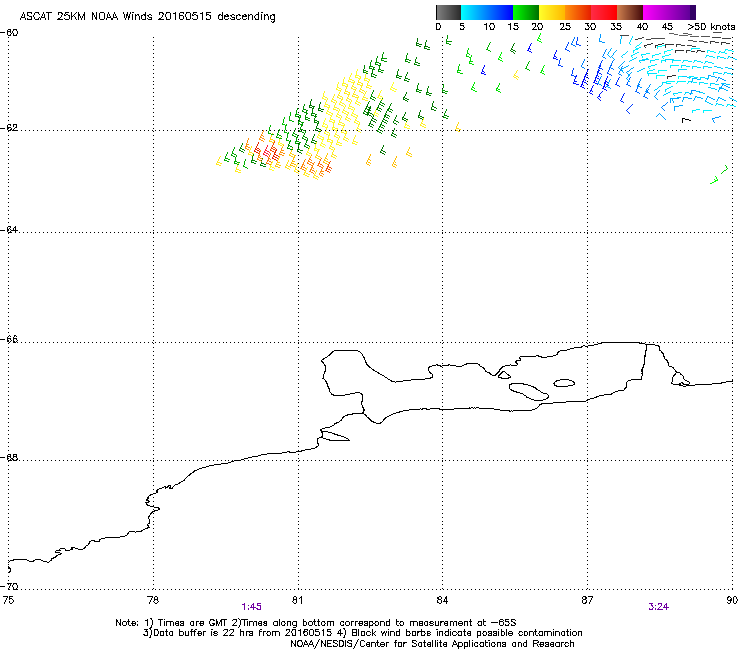Click the small triangular island near 81 longitude coastline

coord(336,437)
